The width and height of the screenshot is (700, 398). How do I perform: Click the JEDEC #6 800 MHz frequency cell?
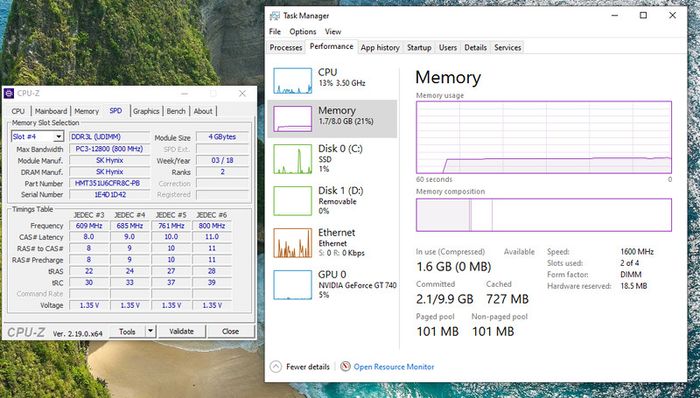click(212, 226)
